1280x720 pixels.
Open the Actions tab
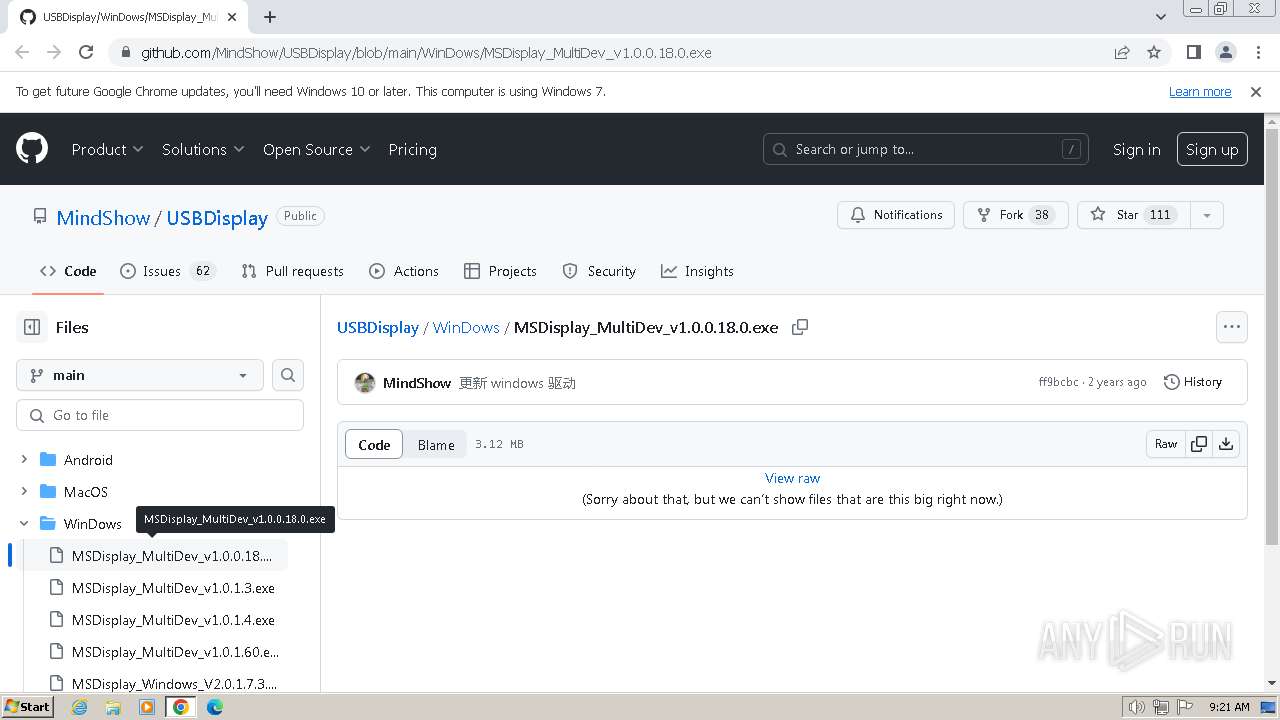(x=404, y=271)
